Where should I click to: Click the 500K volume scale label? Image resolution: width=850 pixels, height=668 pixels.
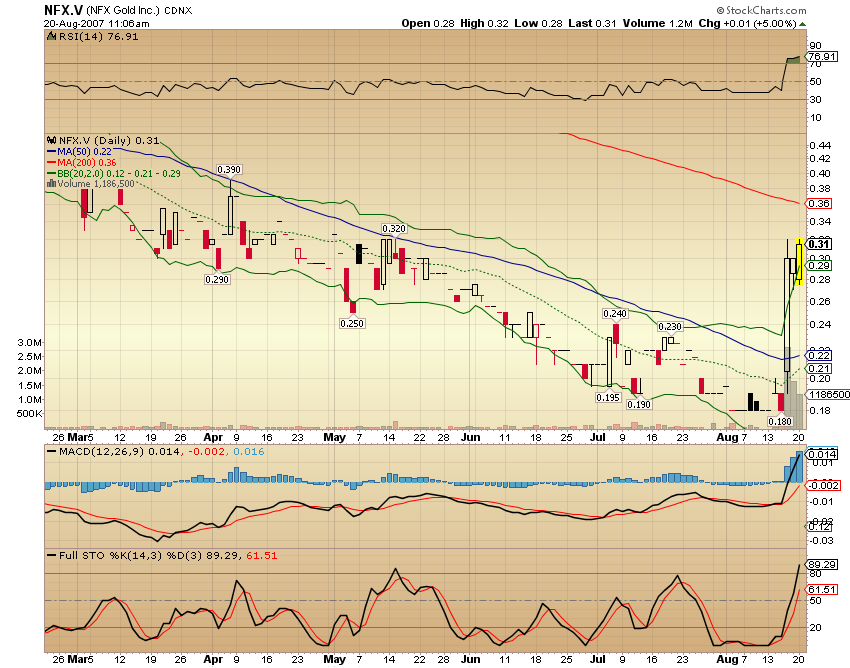pyautogui.click(x=30, y=414)
